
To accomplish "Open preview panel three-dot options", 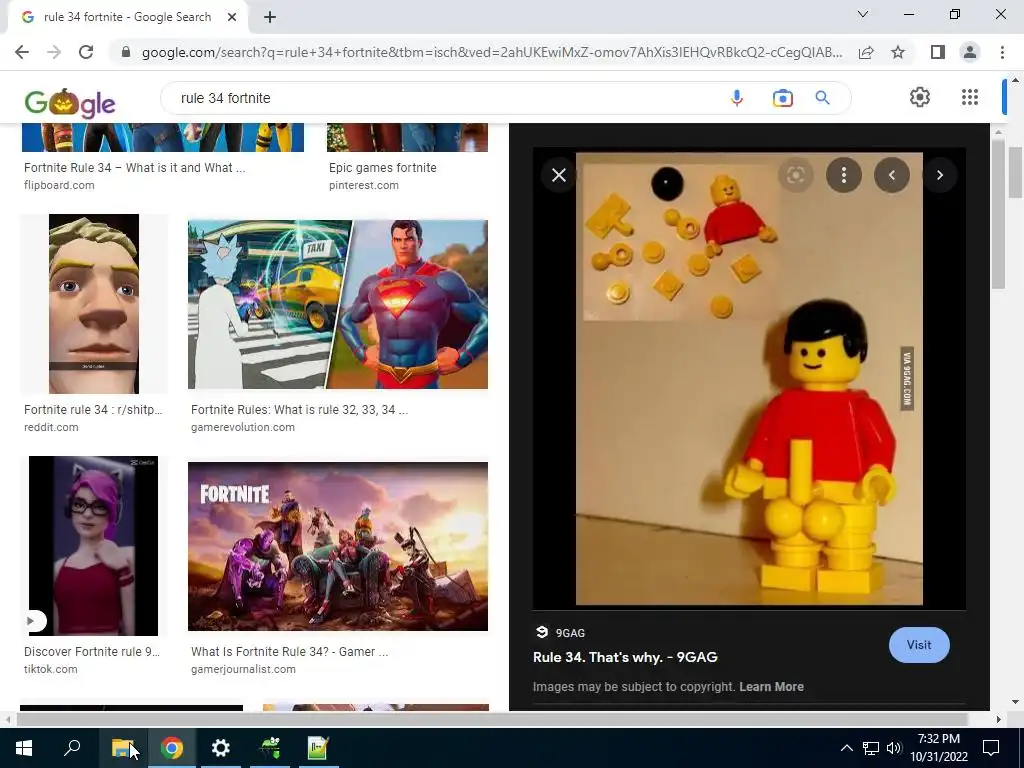I will [x=844, y=175].
